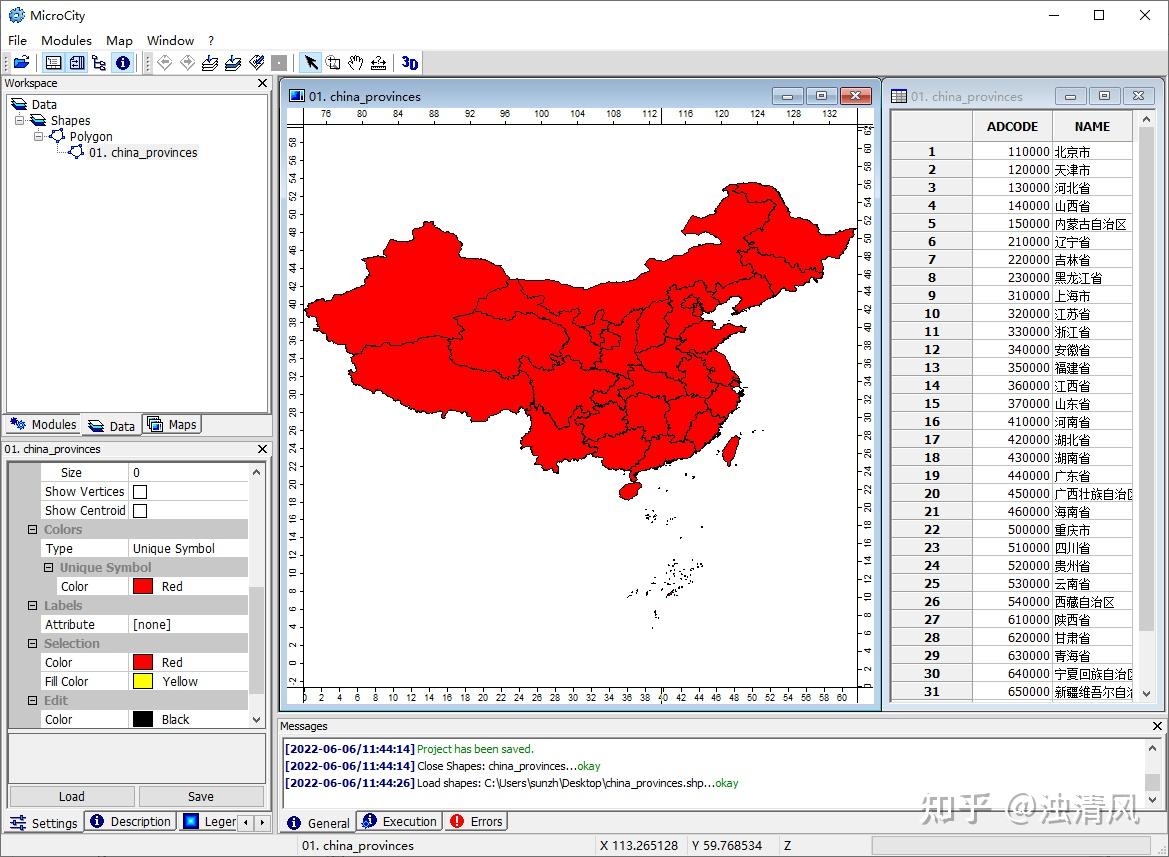The image size is (1169, 857).
Task: Open a project with the folder icon
Action: [x=22, y=62]
